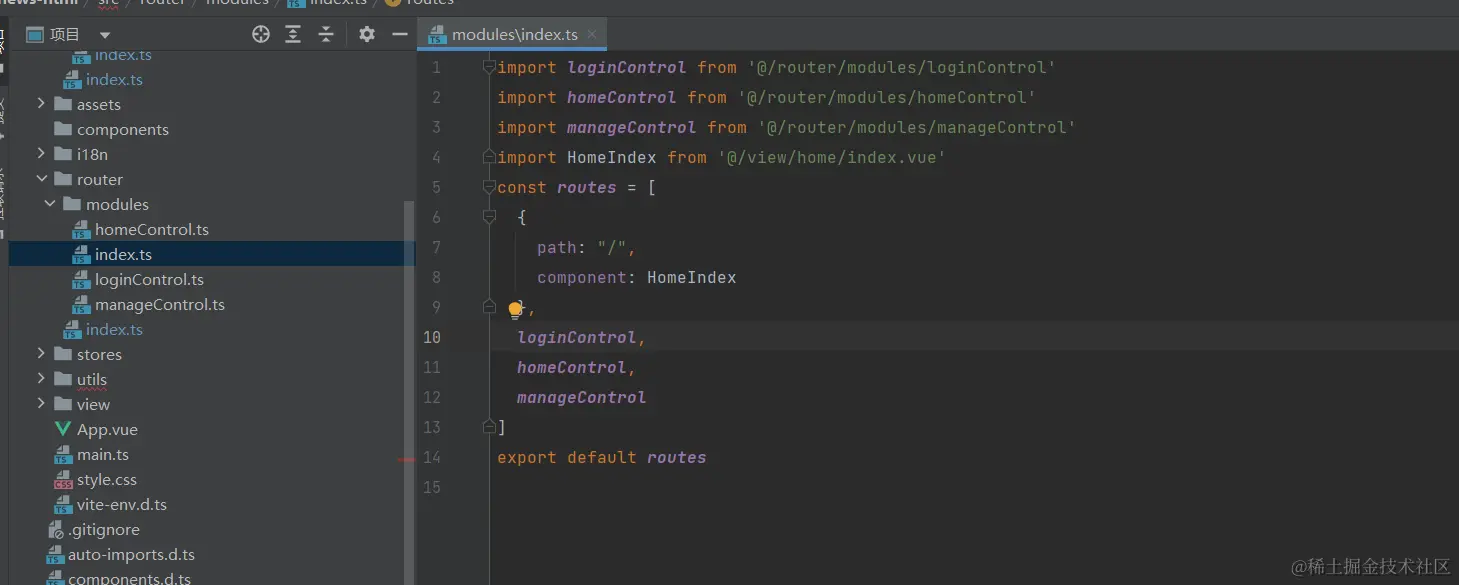Viewport: 1459px width, 585px height.
Task: Click line number 14 in gutter
Action: (x=431, y=457)
